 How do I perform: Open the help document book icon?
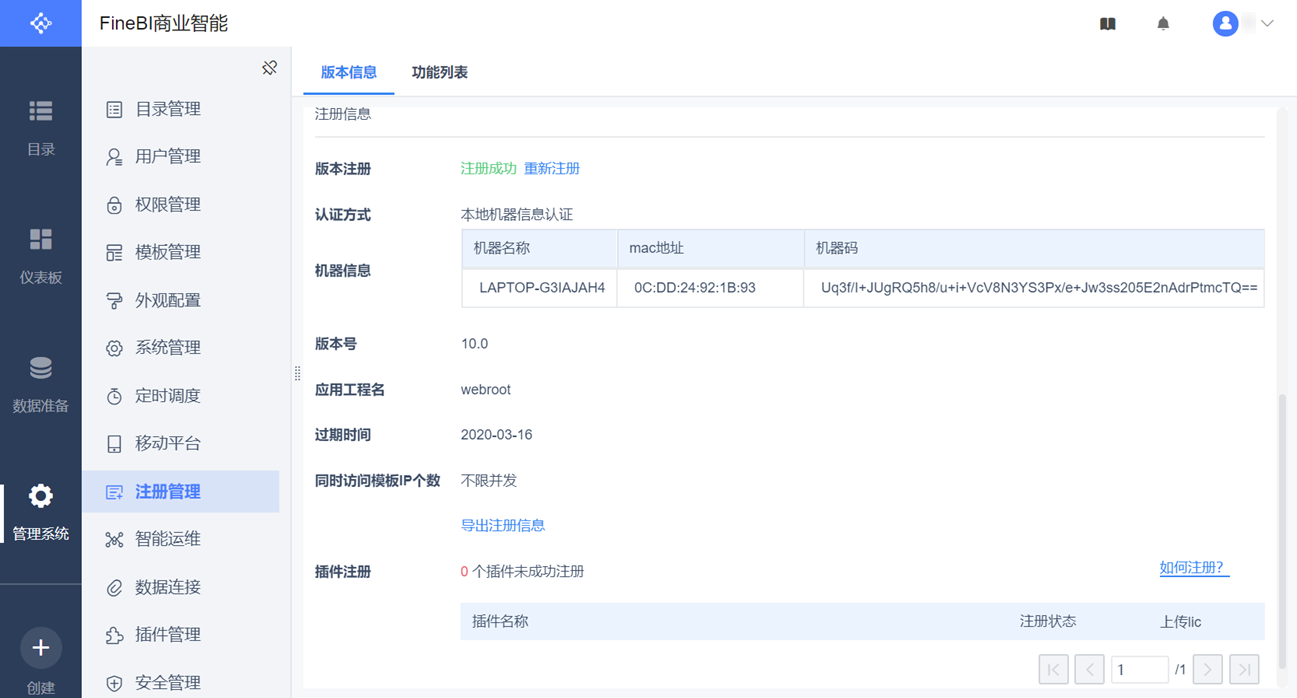click(x=1107, y=24)
